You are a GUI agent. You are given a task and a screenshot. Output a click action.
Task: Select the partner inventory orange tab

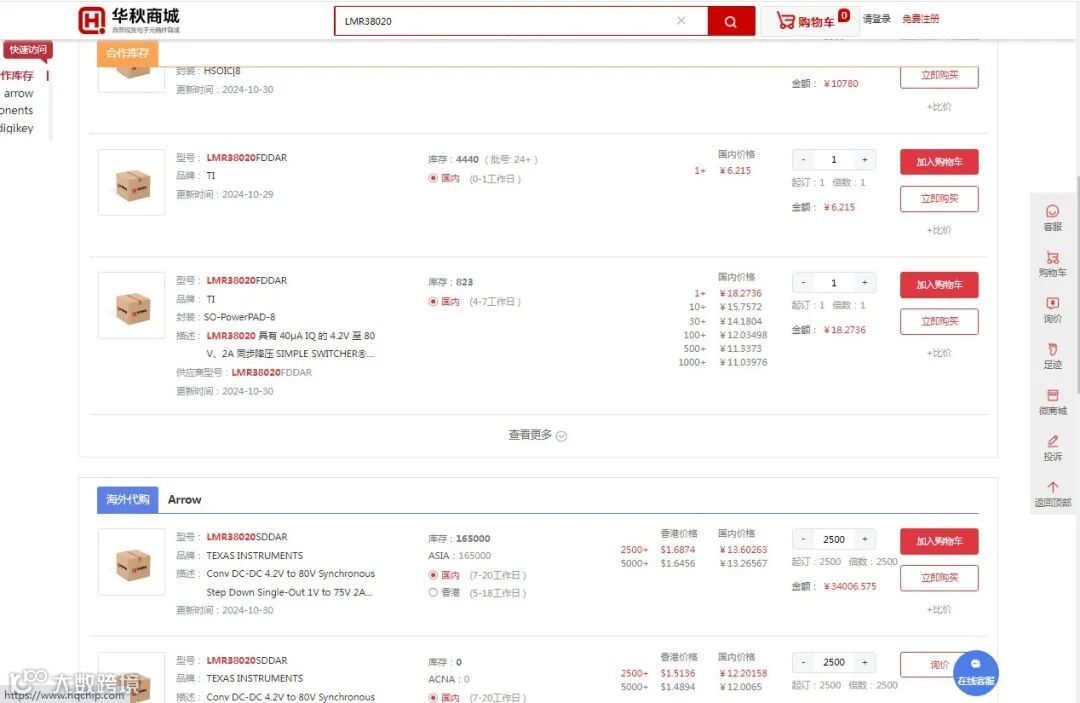127,53
